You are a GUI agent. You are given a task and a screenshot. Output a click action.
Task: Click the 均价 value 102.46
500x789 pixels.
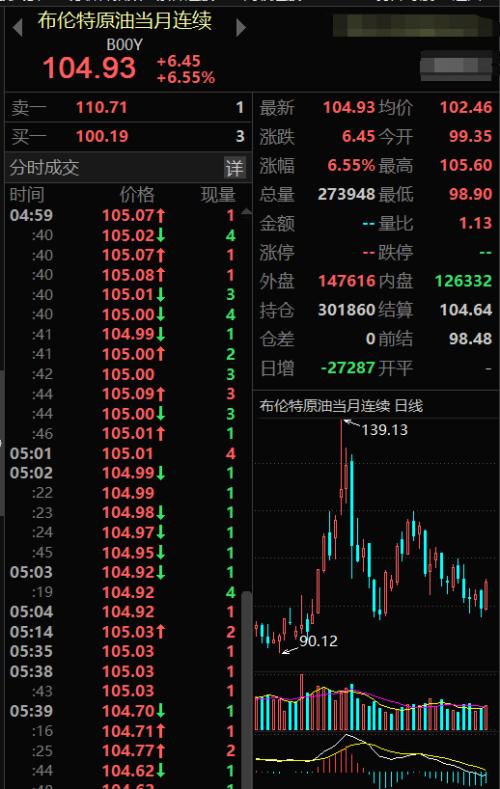pyautogui.click(x=466, y=107)
